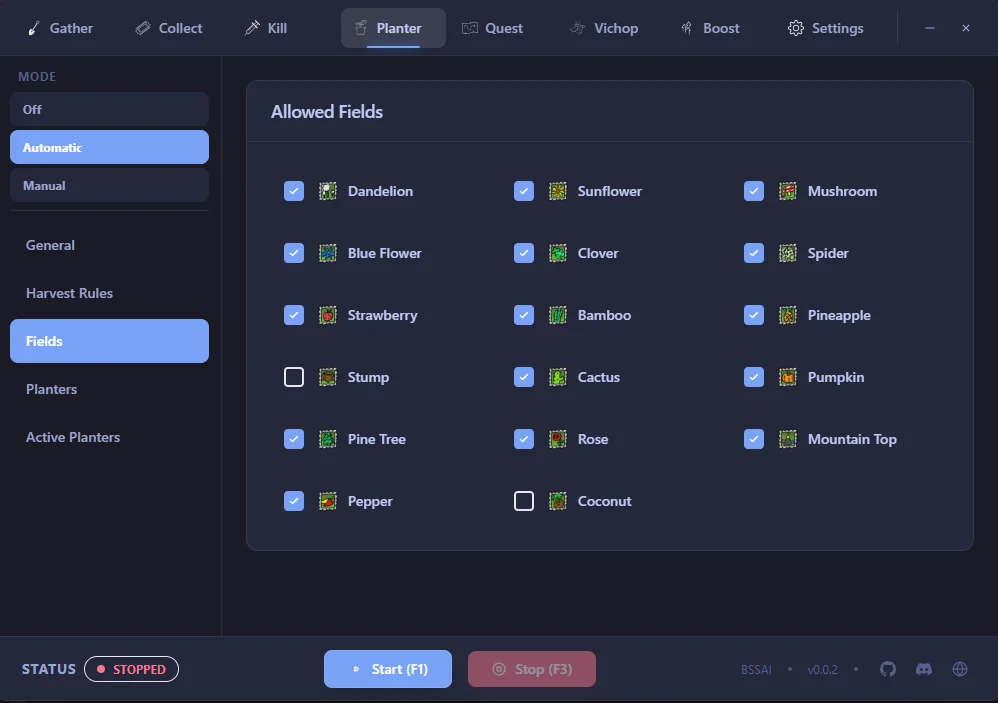Disable the Mountain Top checkbox
Screen dimensions: 998x703
click(x=754, y=439)
